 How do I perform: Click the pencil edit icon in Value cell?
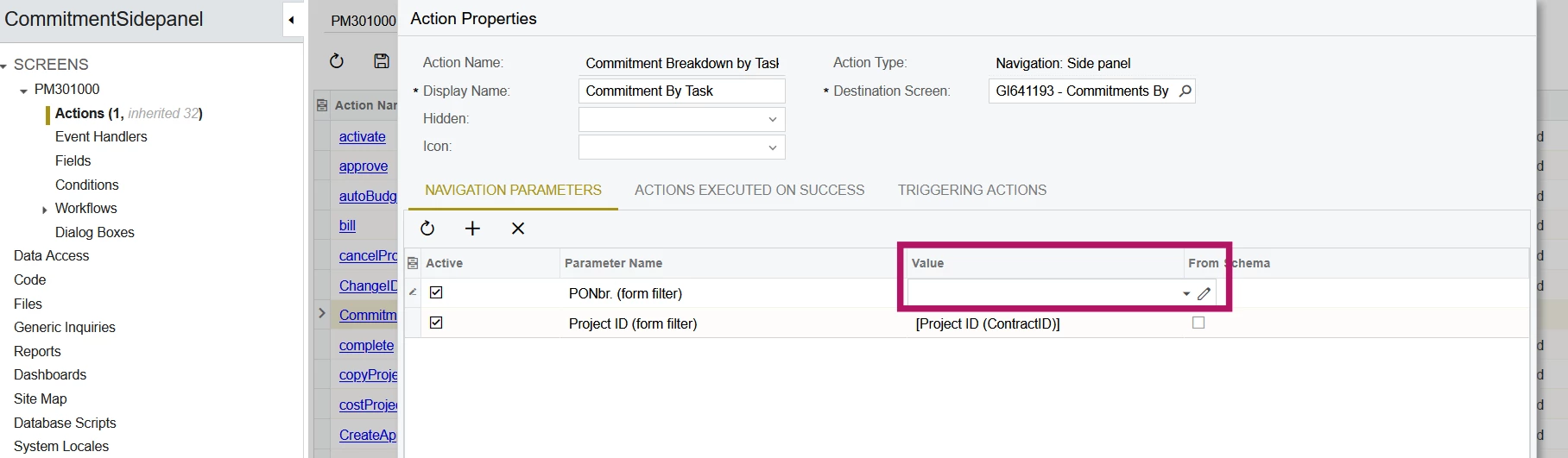(1204, 294)
